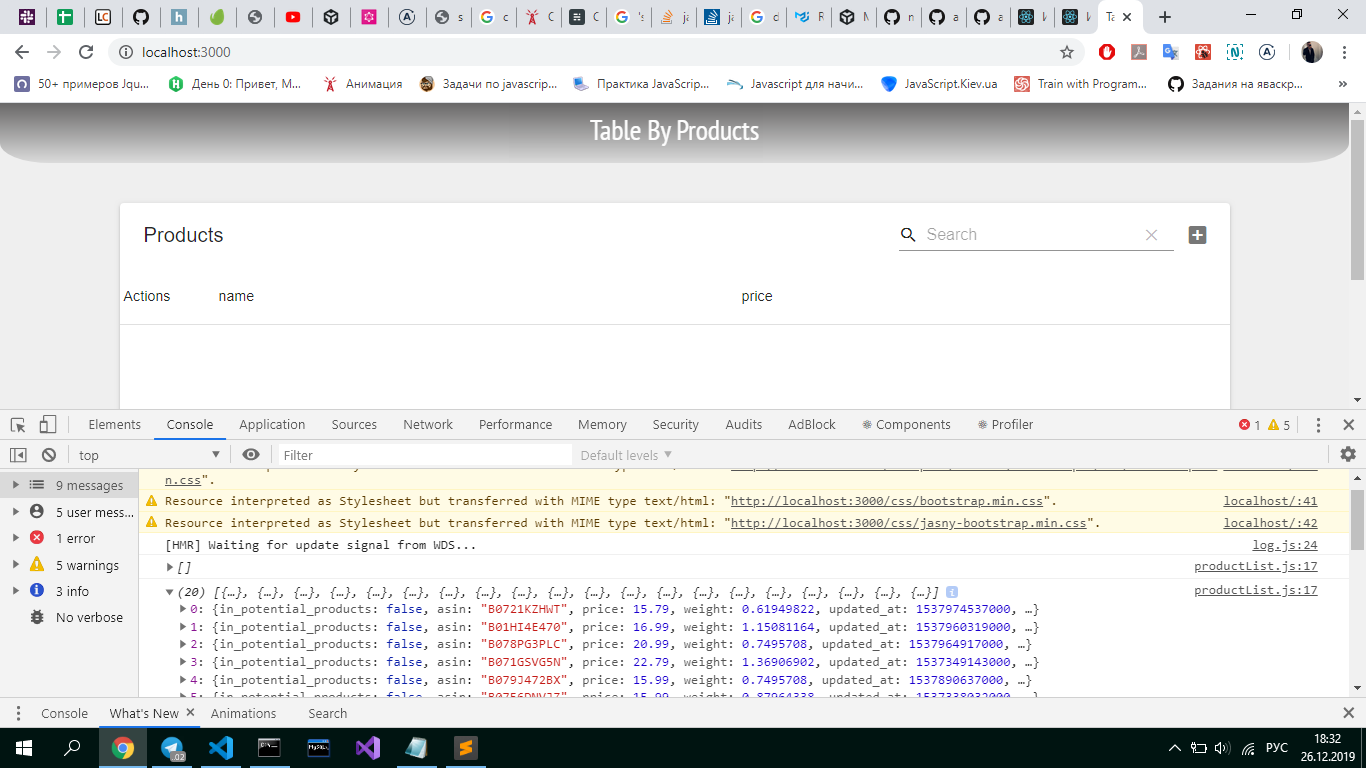This screenshot has width=1366, height=768.
Task: Open the console settings gear
Action: pos(1348,455)
